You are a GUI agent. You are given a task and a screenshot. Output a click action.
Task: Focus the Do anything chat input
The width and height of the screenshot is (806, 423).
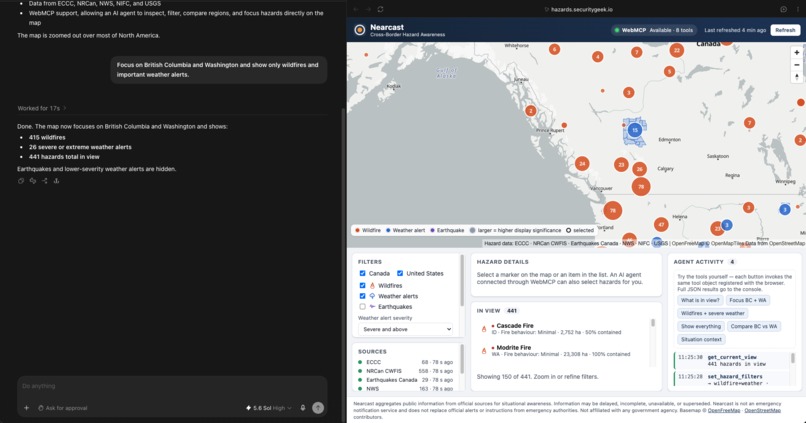pos(172,386)
